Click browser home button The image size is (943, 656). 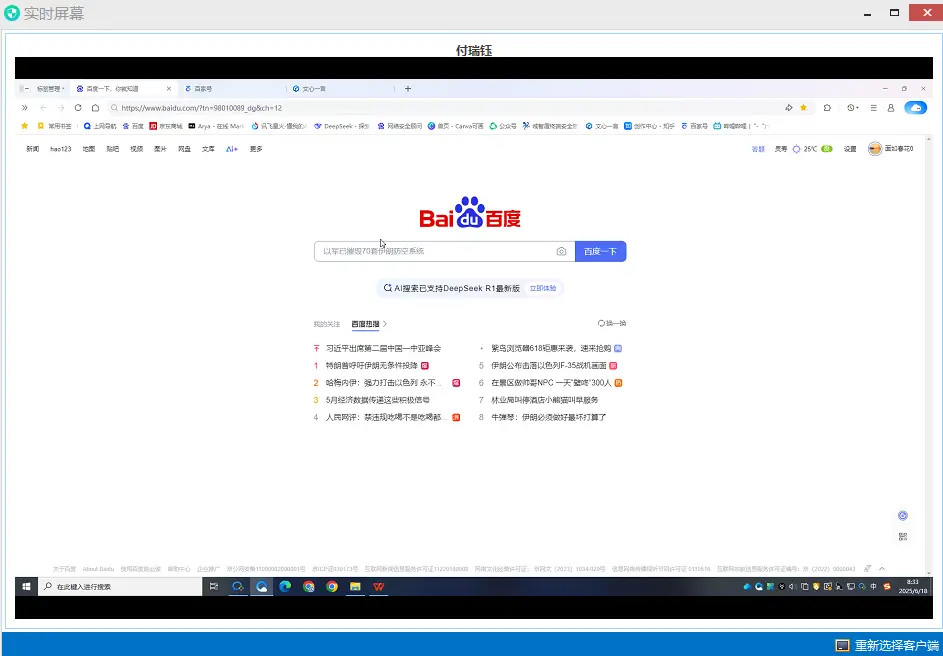pos(95,108)
